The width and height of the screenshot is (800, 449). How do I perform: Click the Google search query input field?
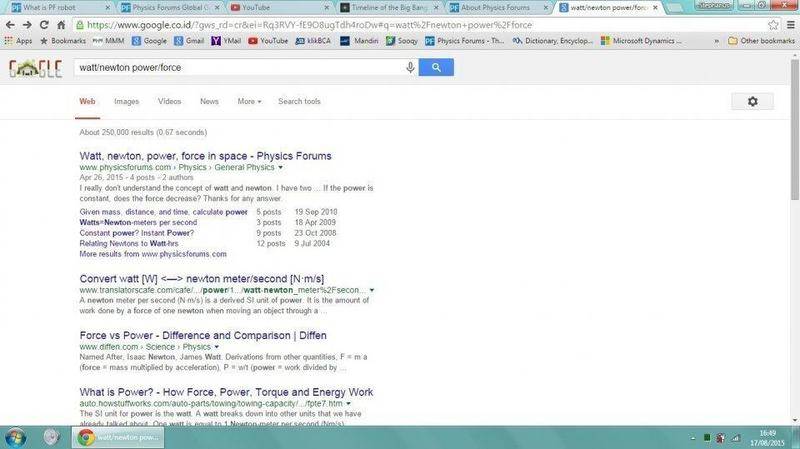pos(240,67)
